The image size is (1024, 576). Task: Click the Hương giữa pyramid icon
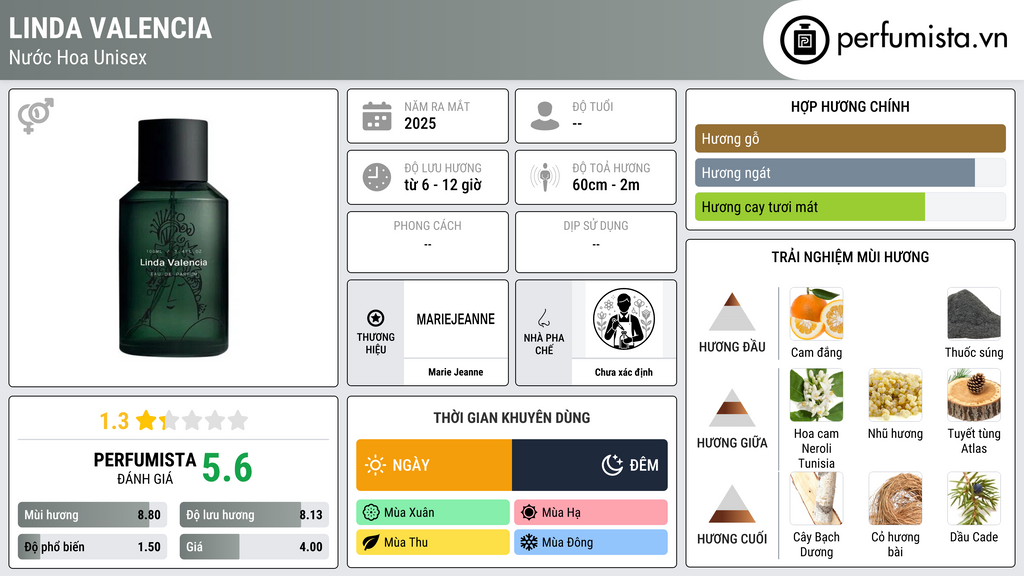tap(732, 408)
